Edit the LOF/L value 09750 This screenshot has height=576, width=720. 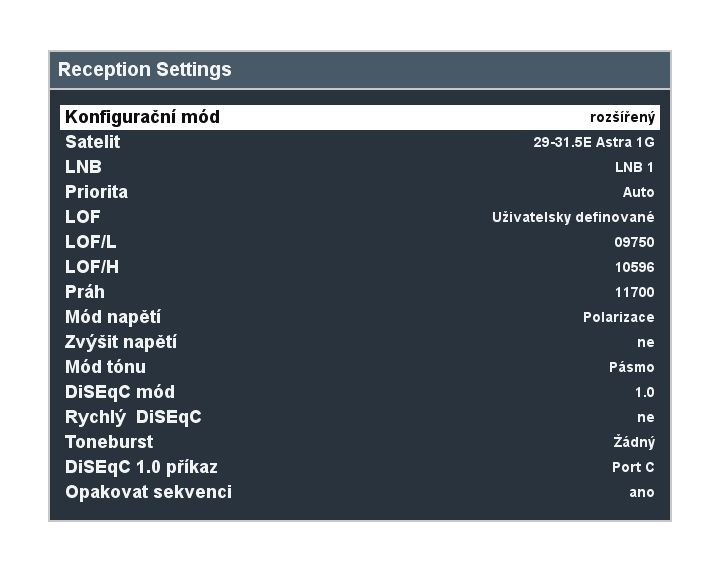pos(634,242)
